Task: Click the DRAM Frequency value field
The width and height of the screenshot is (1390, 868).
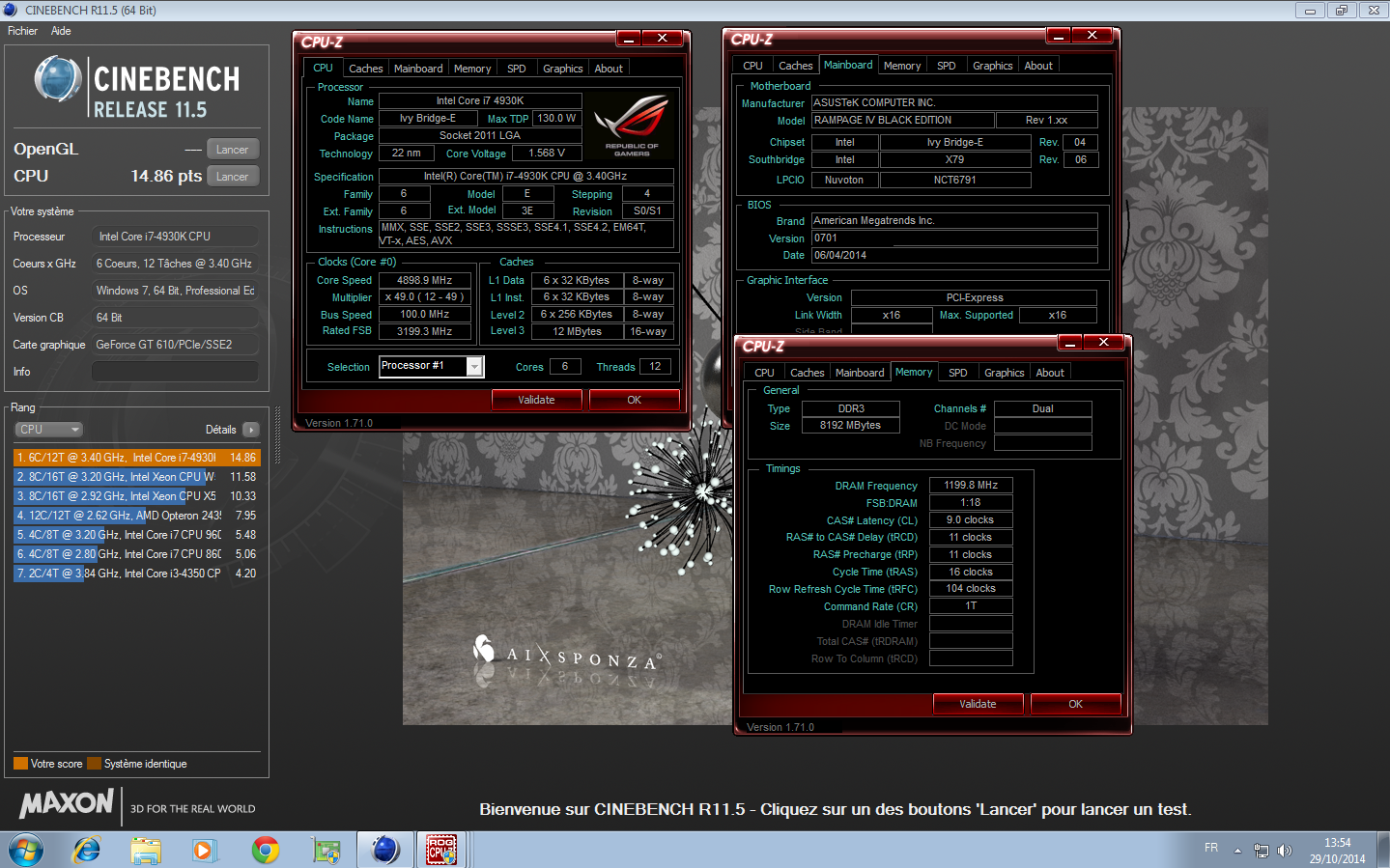Action: tap(971, 486)
